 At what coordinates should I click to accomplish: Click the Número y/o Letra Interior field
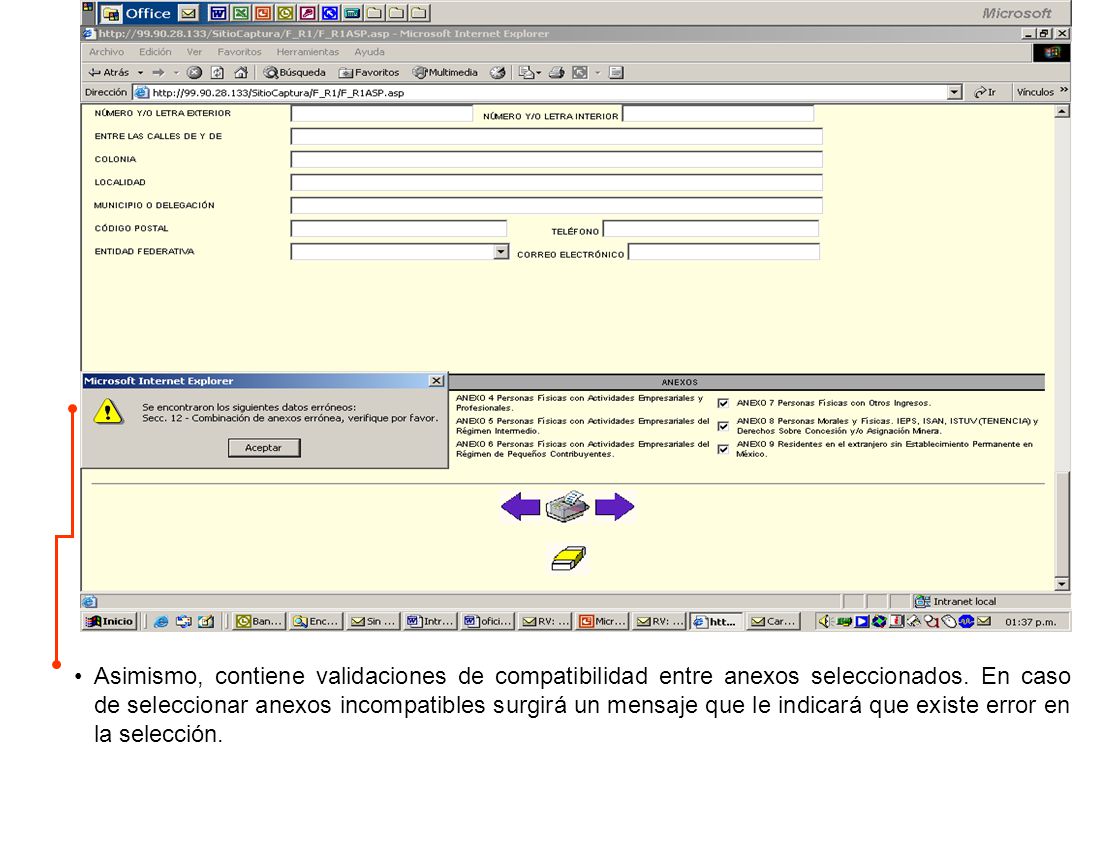click(x=718, y=114)
